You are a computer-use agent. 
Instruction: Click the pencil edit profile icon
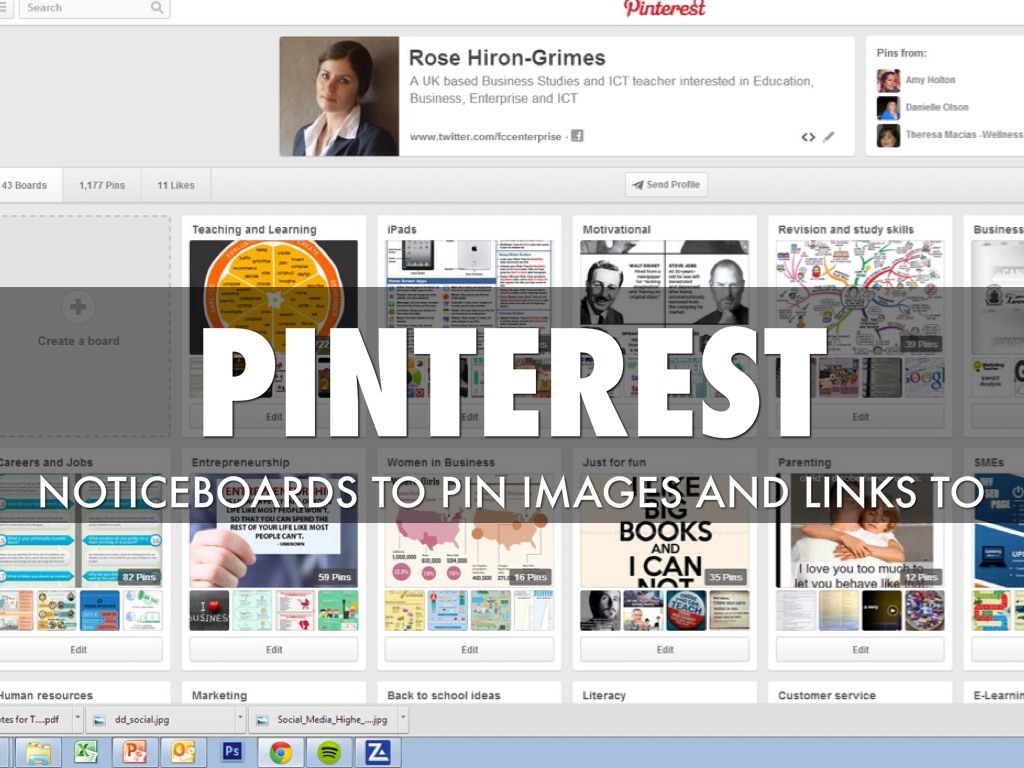828,137
